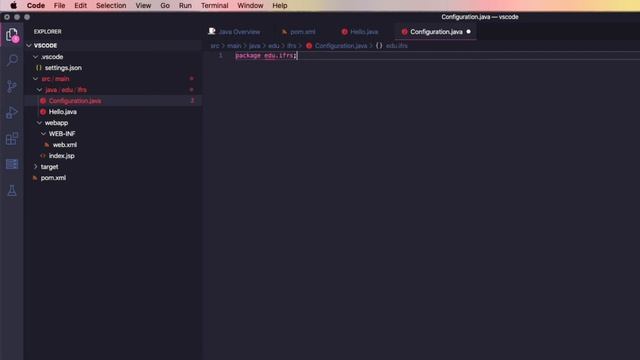Image resolution: width=640 pixels, height=360 pixels.
Task: Collapse the src / main folder
Action: click(36, 79)
